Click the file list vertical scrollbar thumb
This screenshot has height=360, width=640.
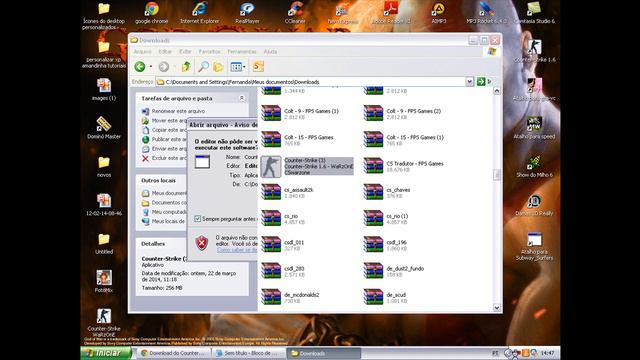[497, 175]
